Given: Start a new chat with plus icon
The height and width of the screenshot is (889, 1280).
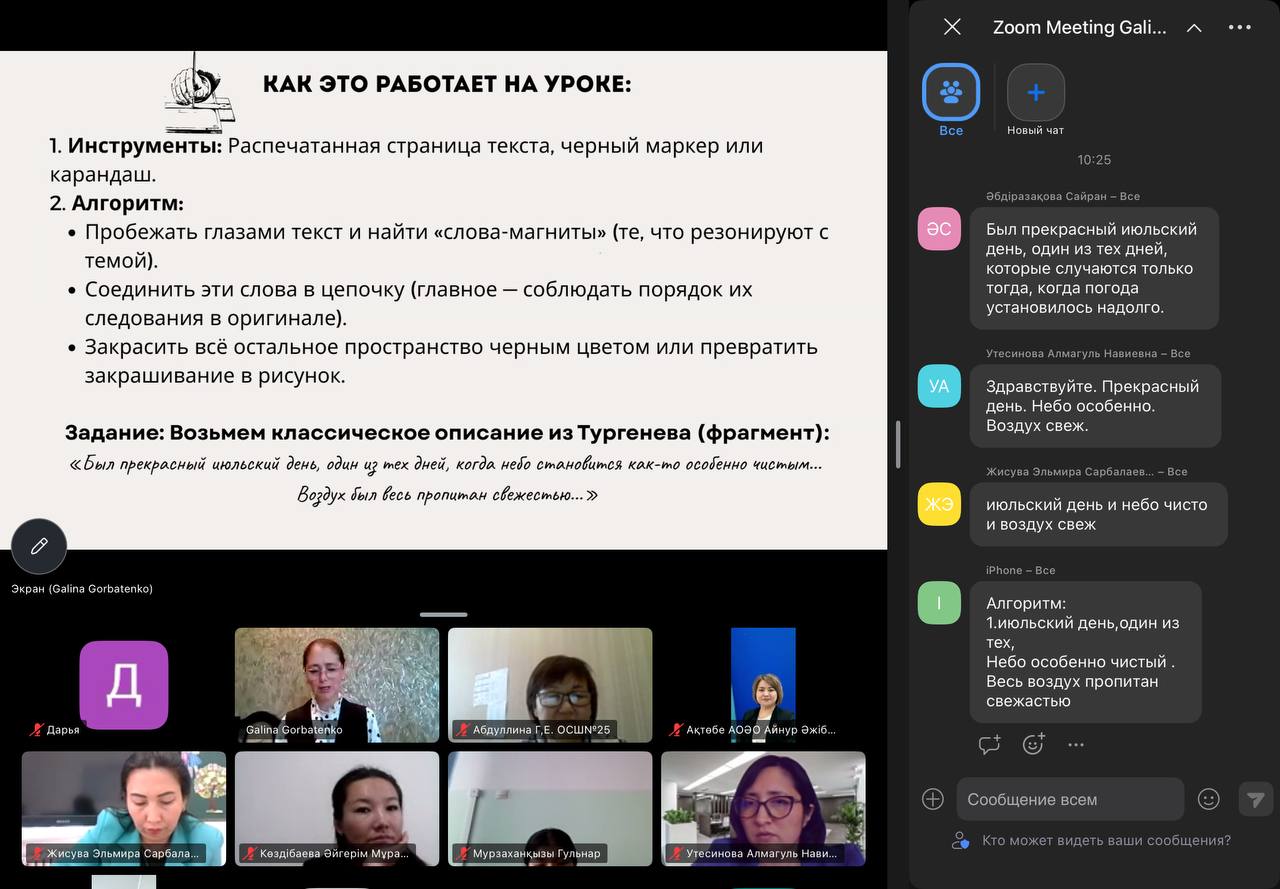Looking at the screenshot, I should [x=1035, y=93].
